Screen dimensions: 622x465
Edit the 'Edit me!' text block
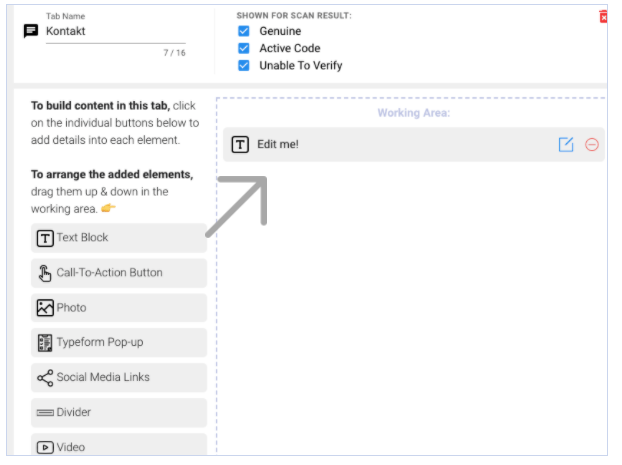pos(566,144)
